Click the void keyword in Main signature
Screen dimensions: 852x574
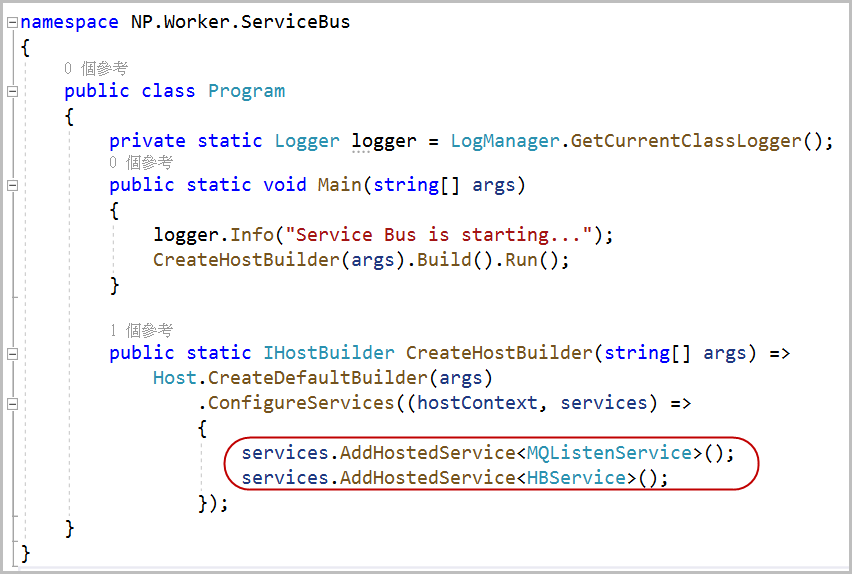click(285, 185)
